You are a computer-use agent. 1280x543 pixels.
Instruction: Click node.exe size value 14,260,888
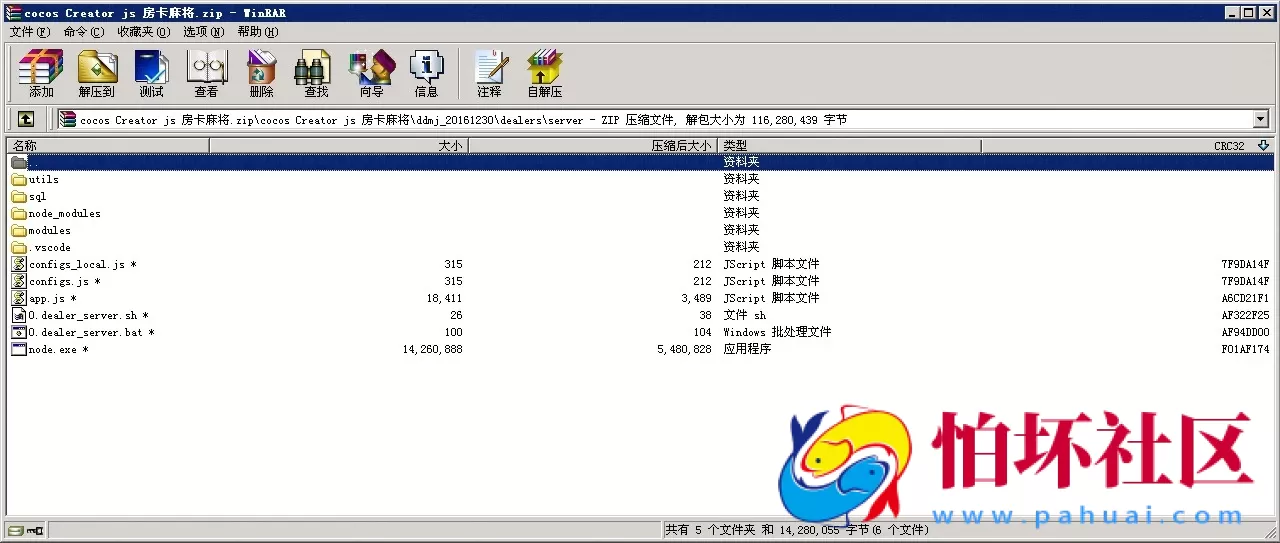(432, 350)
